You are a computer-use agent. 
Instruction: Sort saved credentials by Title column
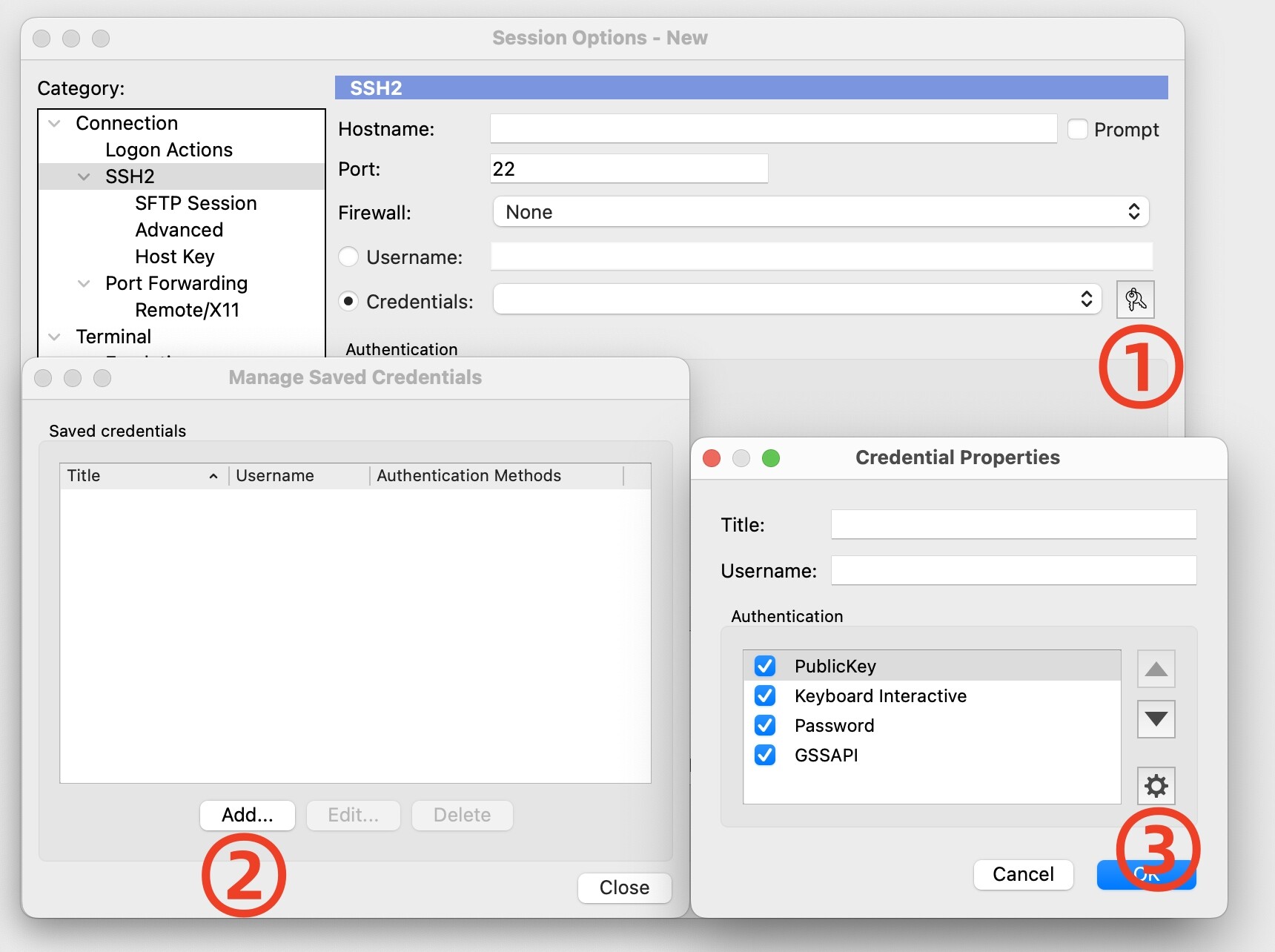142,476
